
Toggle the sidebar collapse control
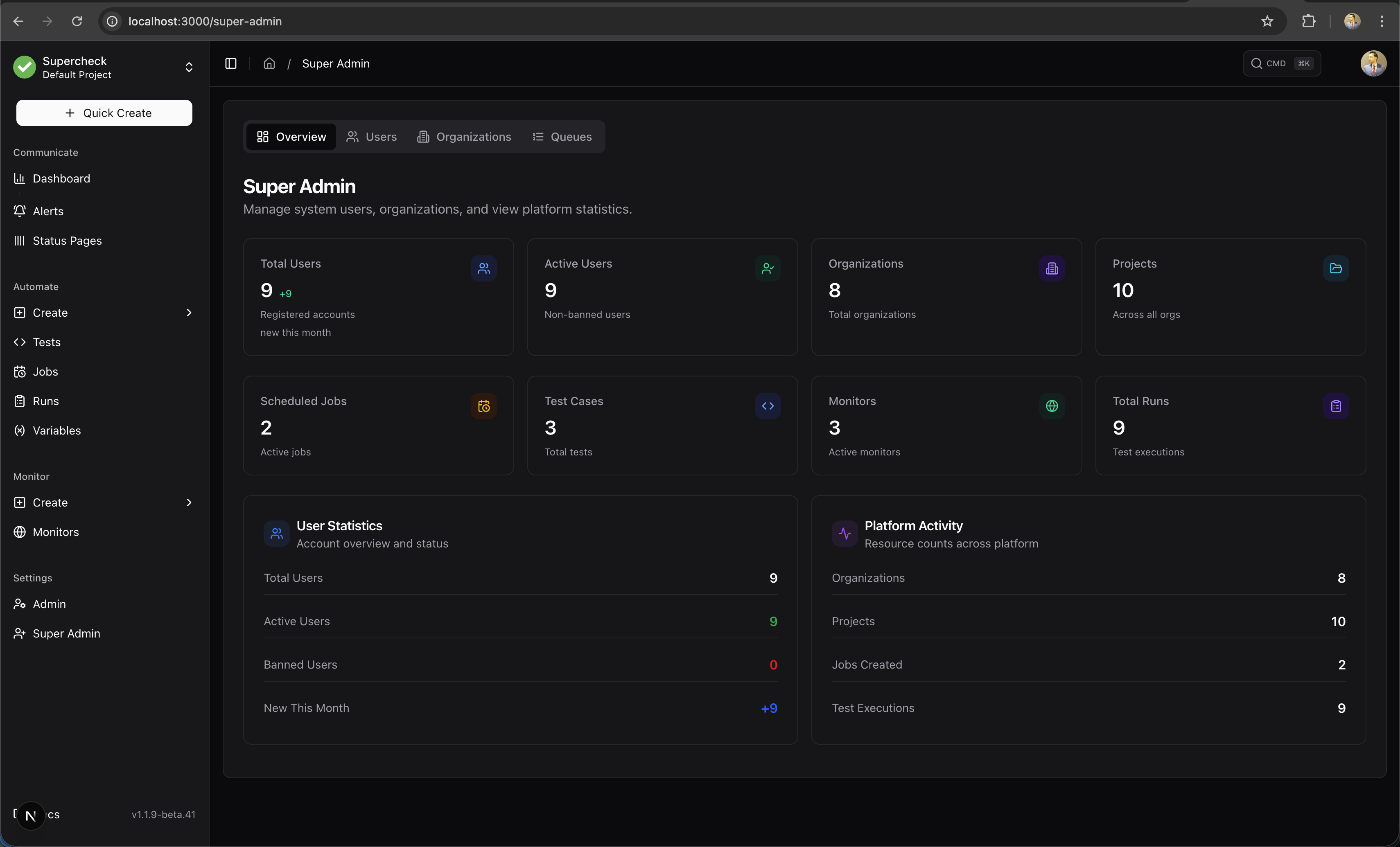pyautogui.click(x=230, y=63)
